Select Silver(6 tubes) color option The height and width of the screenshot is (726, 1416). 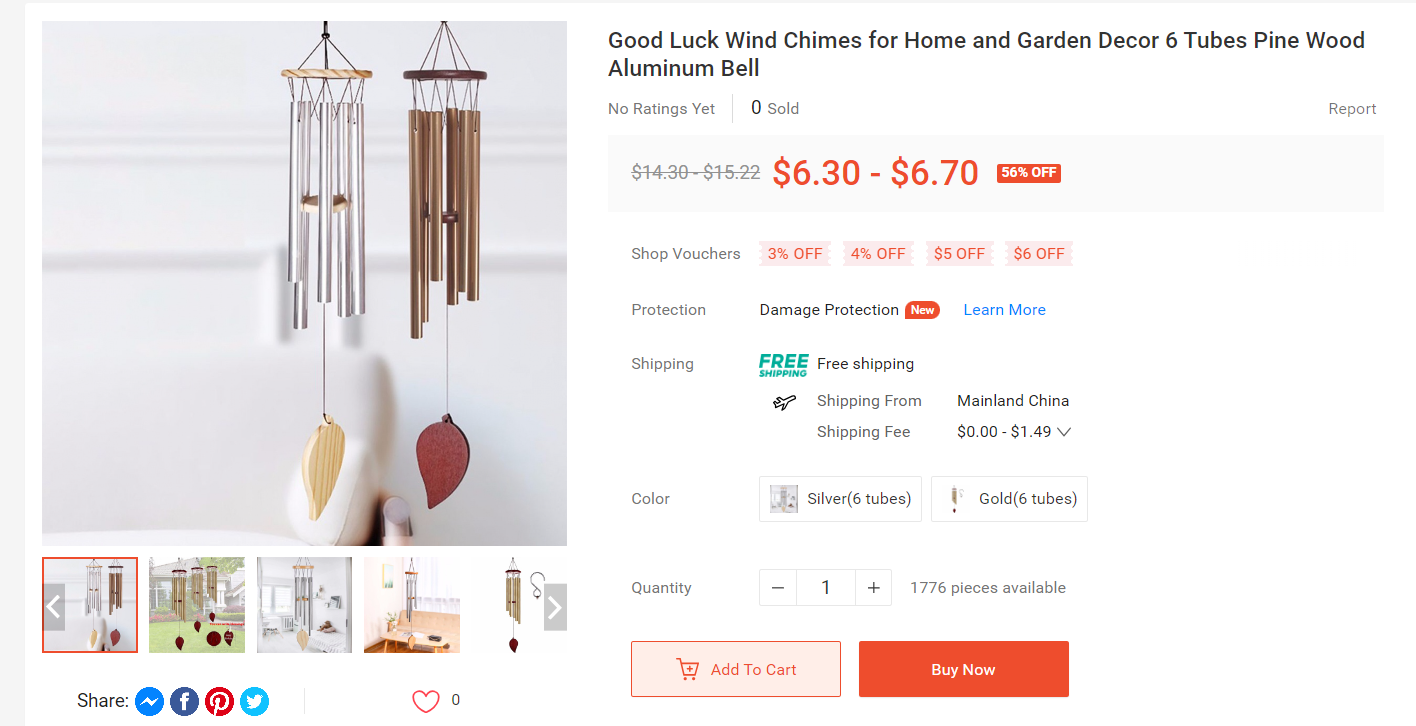840,499
